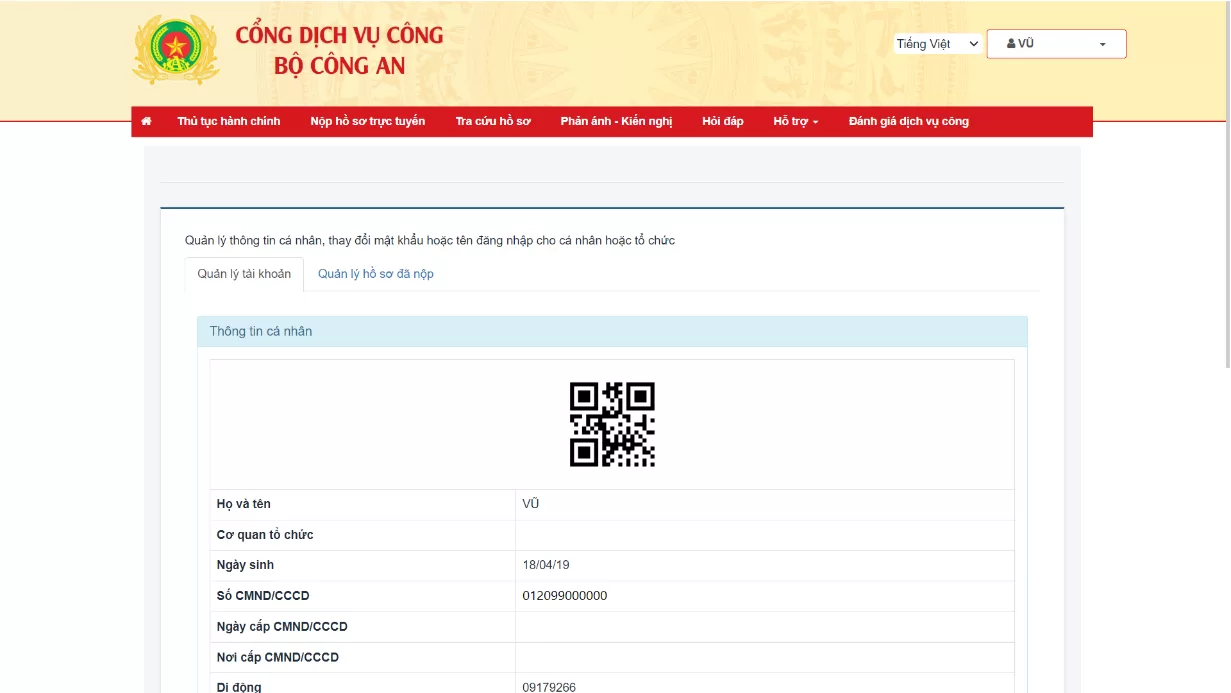Open the Hỏi đáp menu item

pyautogui.click(x=723, y=121)
